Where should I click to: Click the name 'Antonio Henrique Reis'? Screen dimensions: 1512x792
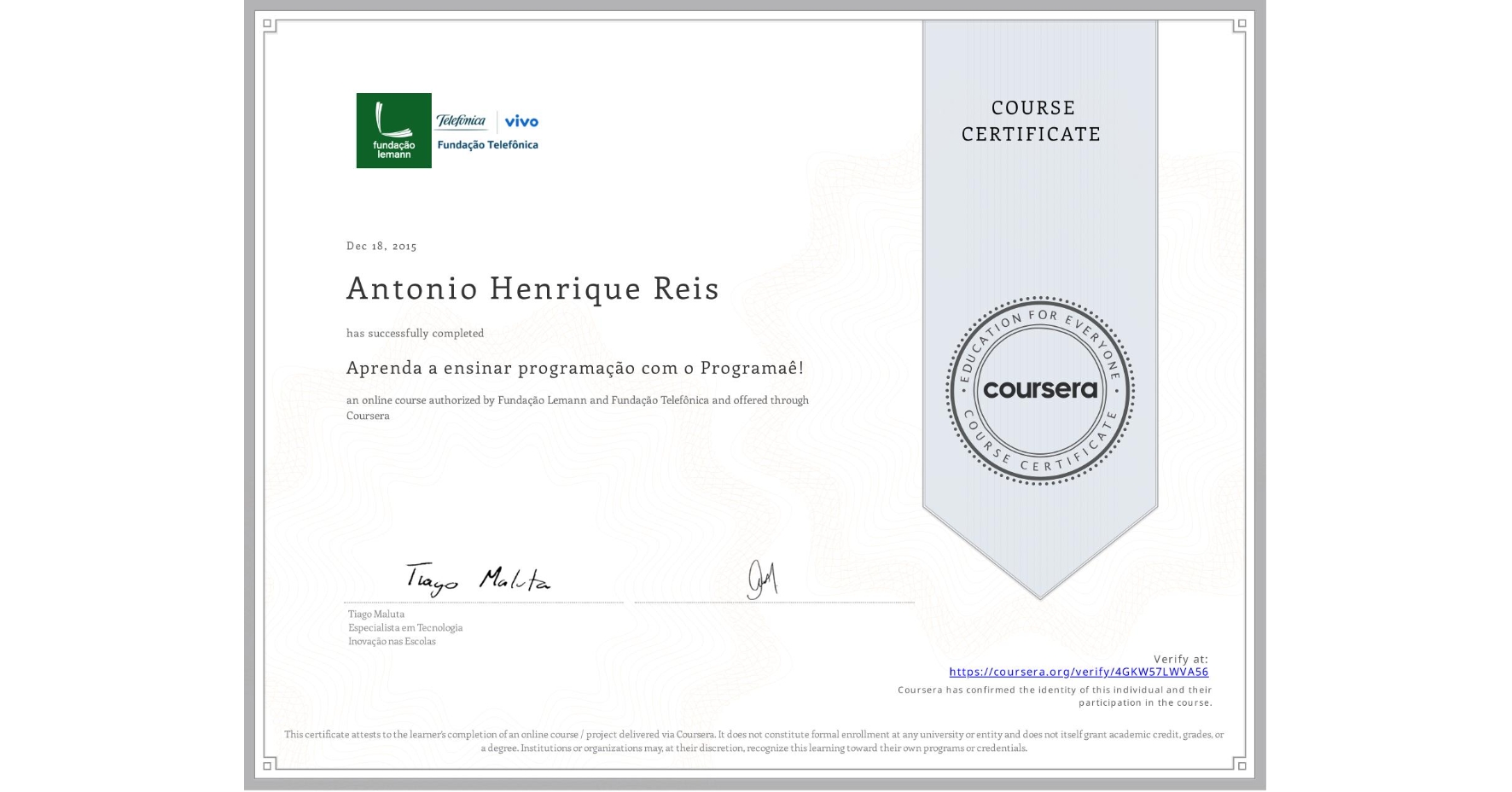click(x=532, y=288)
